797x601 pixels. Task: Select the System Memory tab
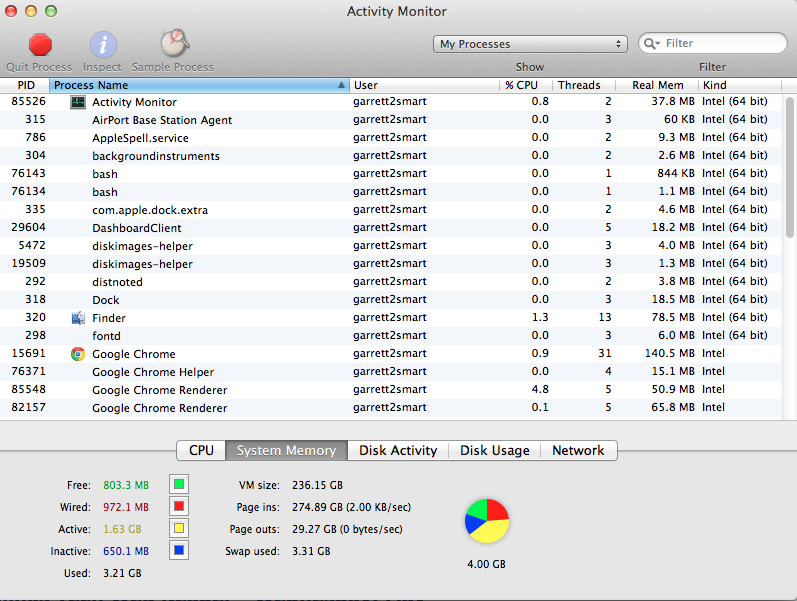287,450
